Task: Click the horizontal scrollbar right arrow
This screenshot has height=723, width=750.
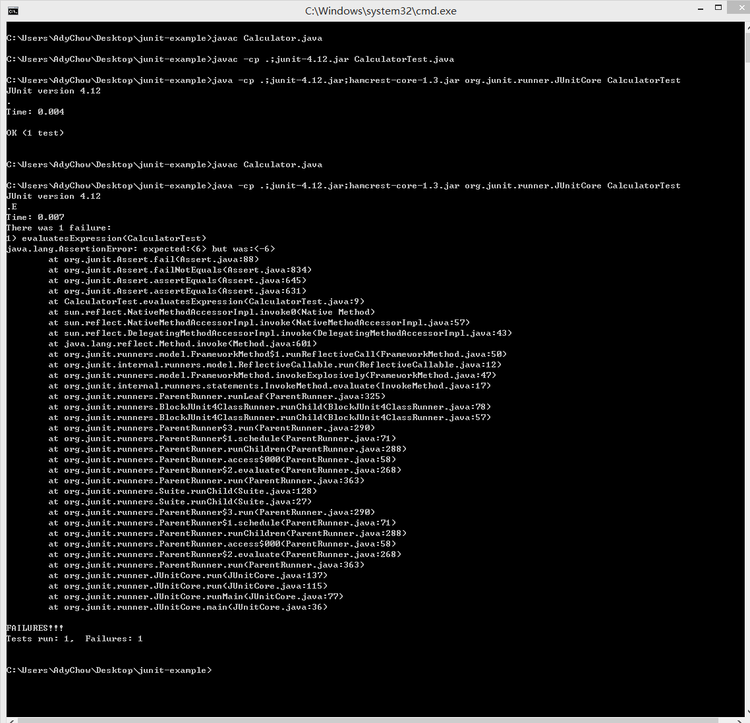Action: coord(739,720)
